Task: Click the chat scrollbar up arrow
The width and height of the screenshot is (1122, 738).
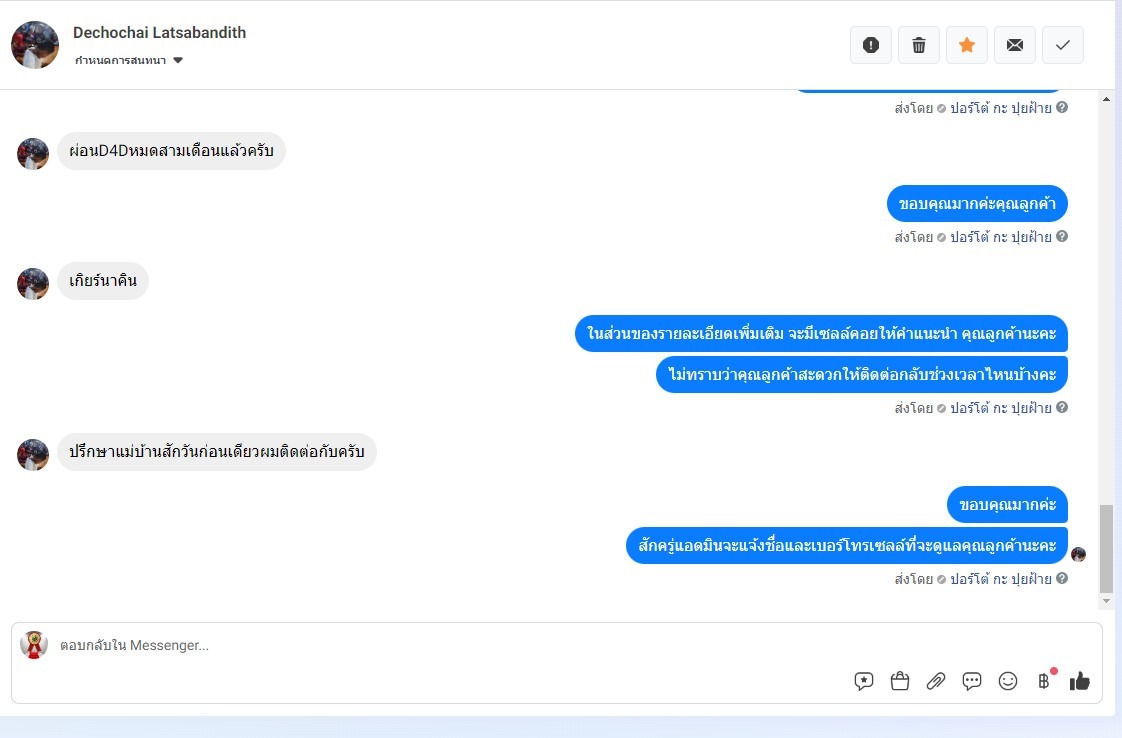Action: 1106,99
